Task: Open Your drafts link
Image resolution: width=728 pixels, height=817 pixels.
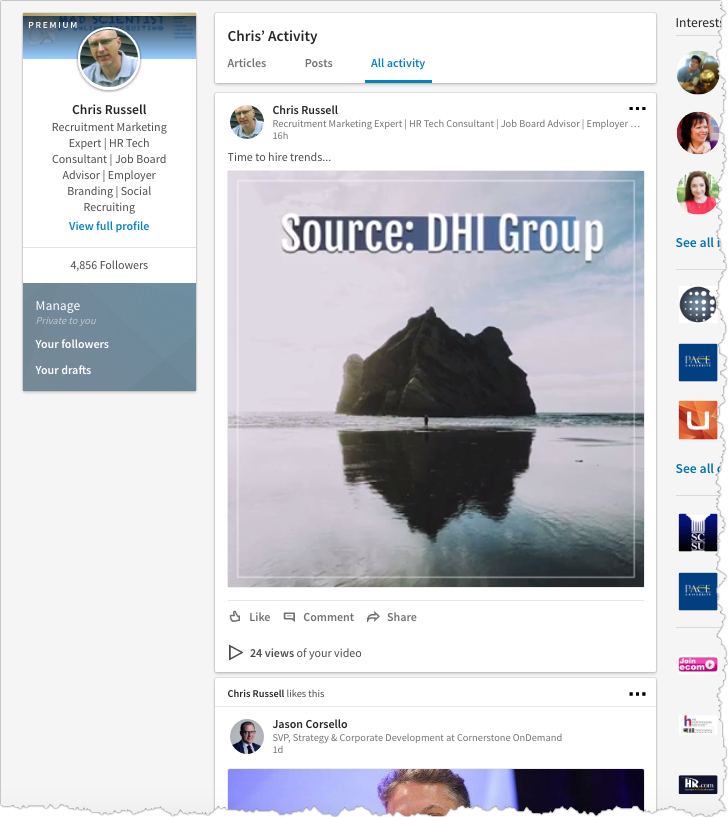Action: (63, 370)
